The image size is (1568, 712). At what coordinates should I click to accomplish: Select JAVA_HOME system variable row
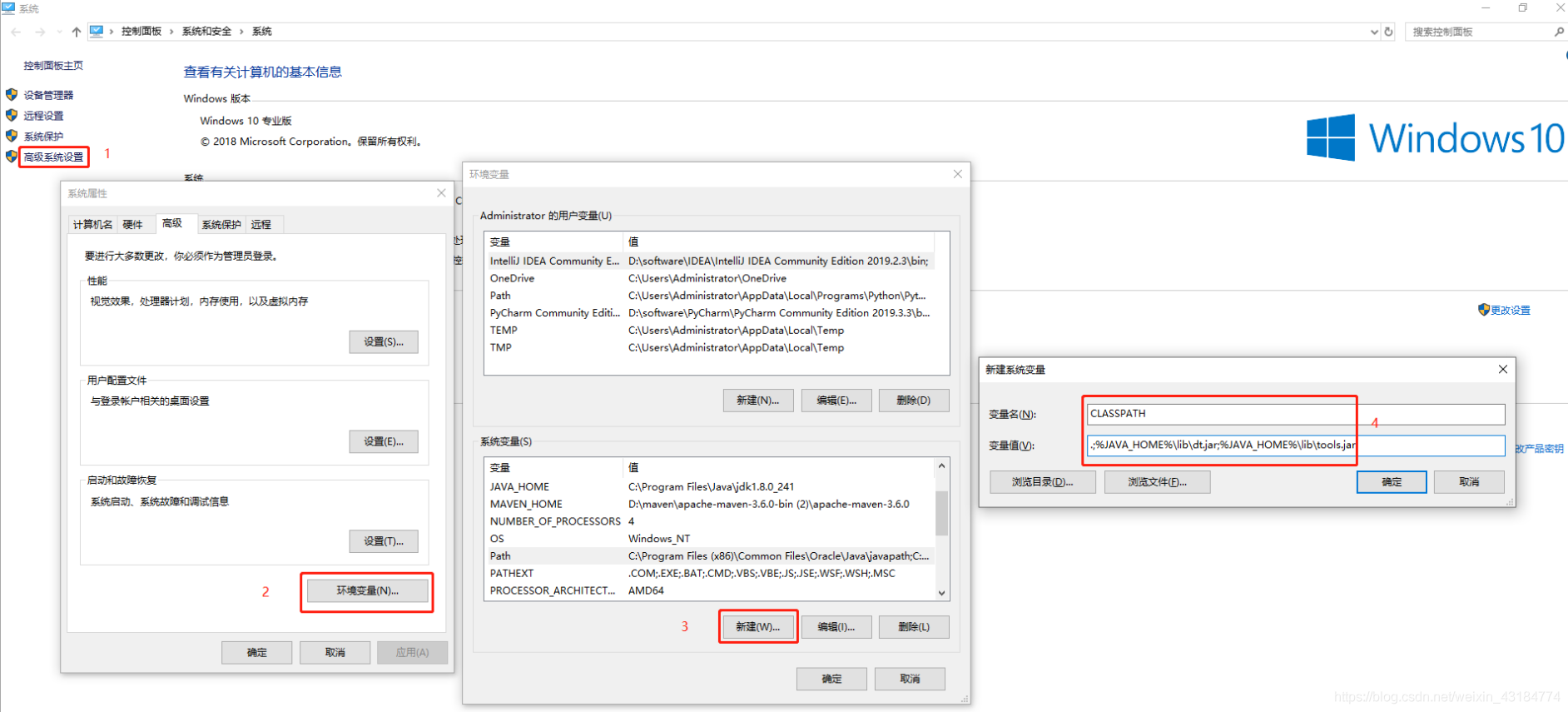point(709,486)
